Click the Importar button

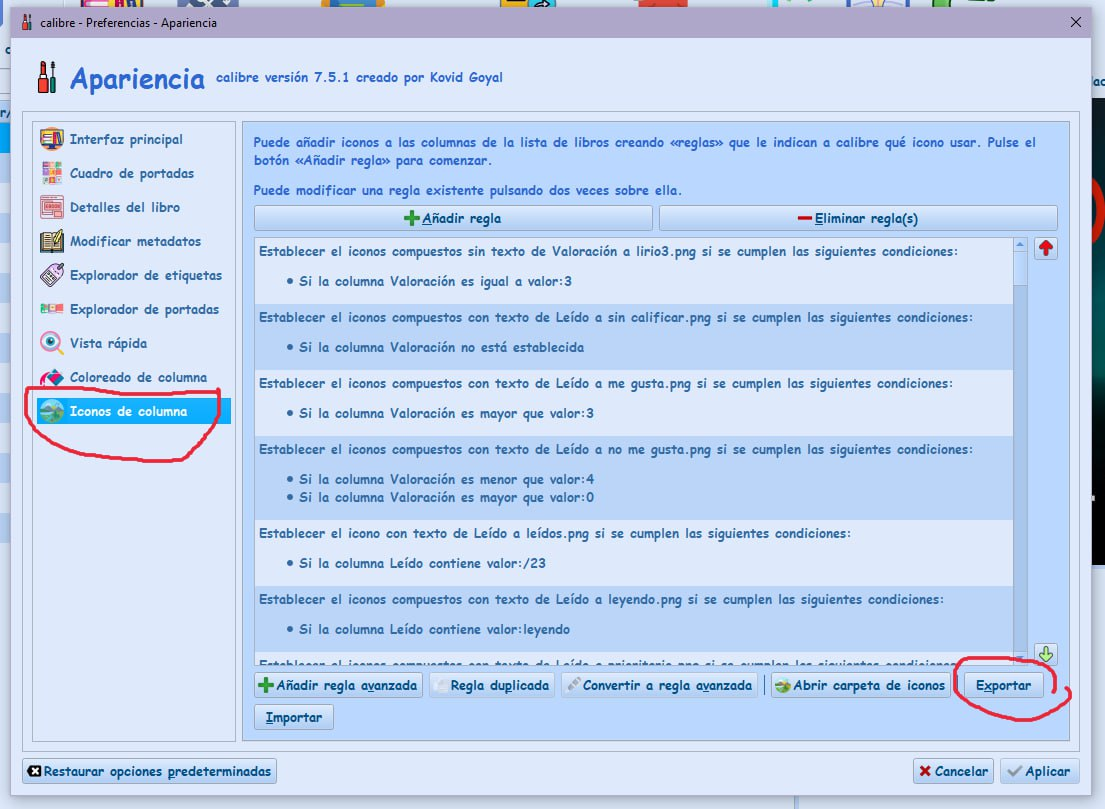click(x=293, y=717)
